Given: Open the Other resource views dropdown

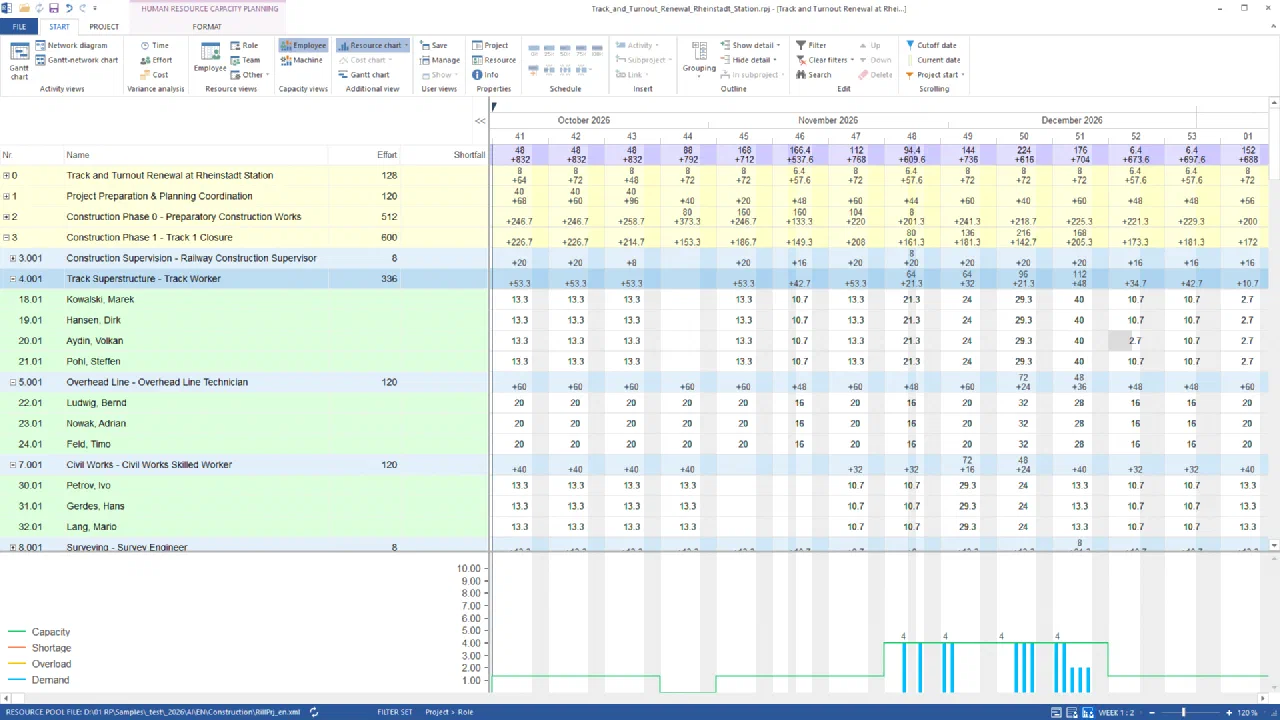Looking at the screenshot, I should [248, 75].
